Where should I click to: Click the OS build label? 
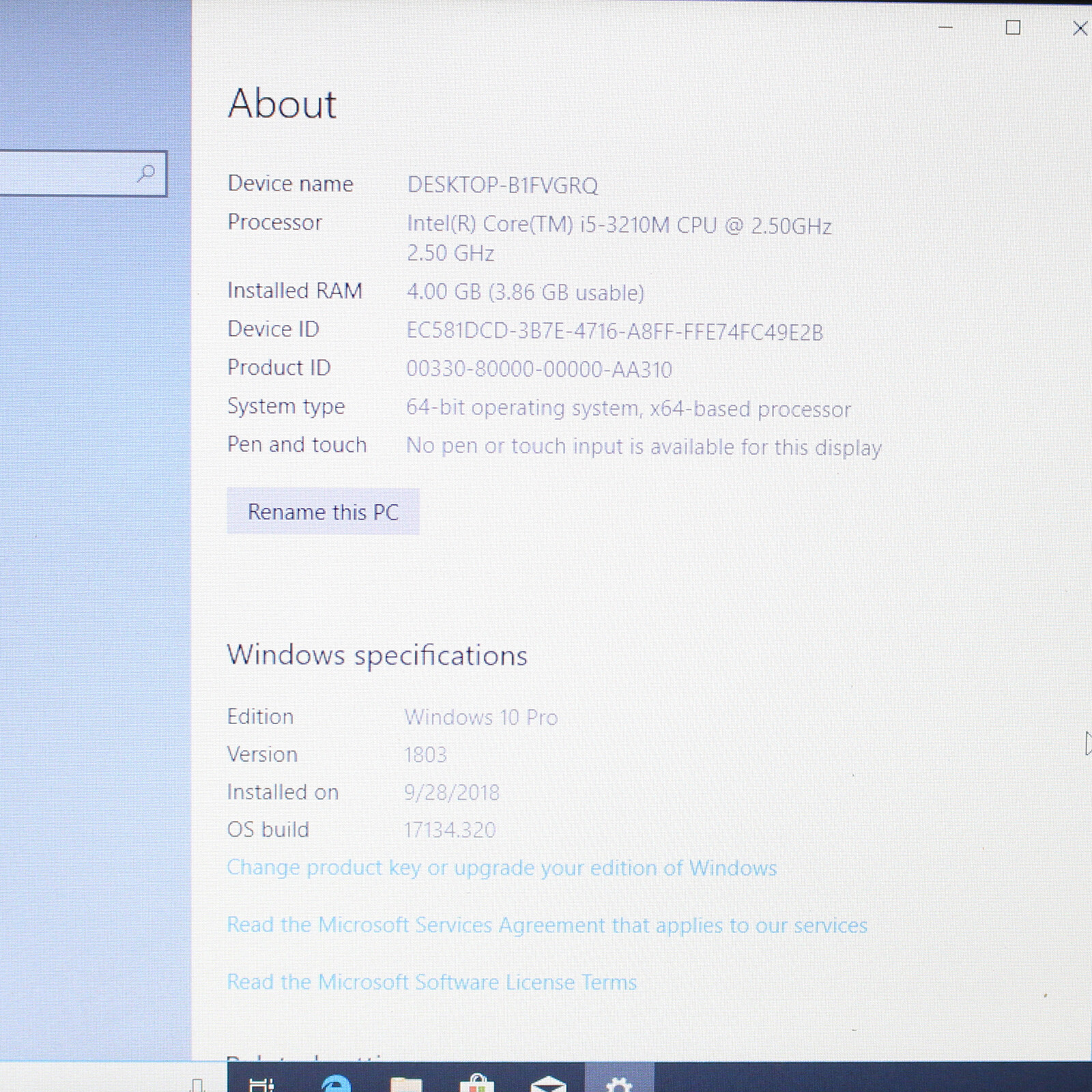pyautogui.click(x=268, y=829)
